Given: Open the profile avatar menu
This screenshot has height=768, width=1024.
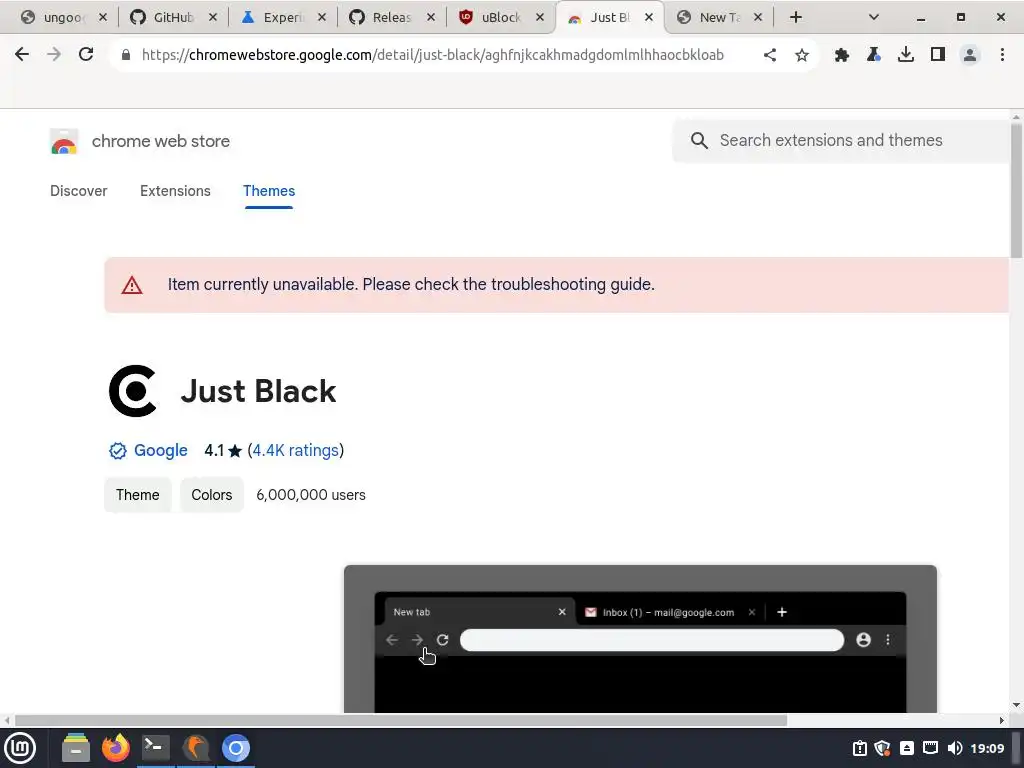Looking at the screenshot, I should click(x=970, y=55).
